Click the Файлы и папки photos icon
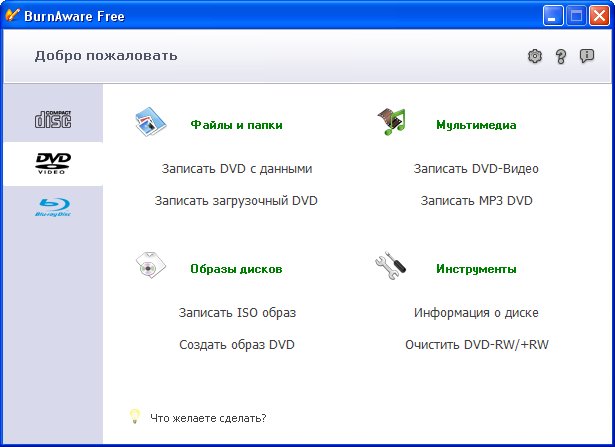 click(x=151, y=122)
